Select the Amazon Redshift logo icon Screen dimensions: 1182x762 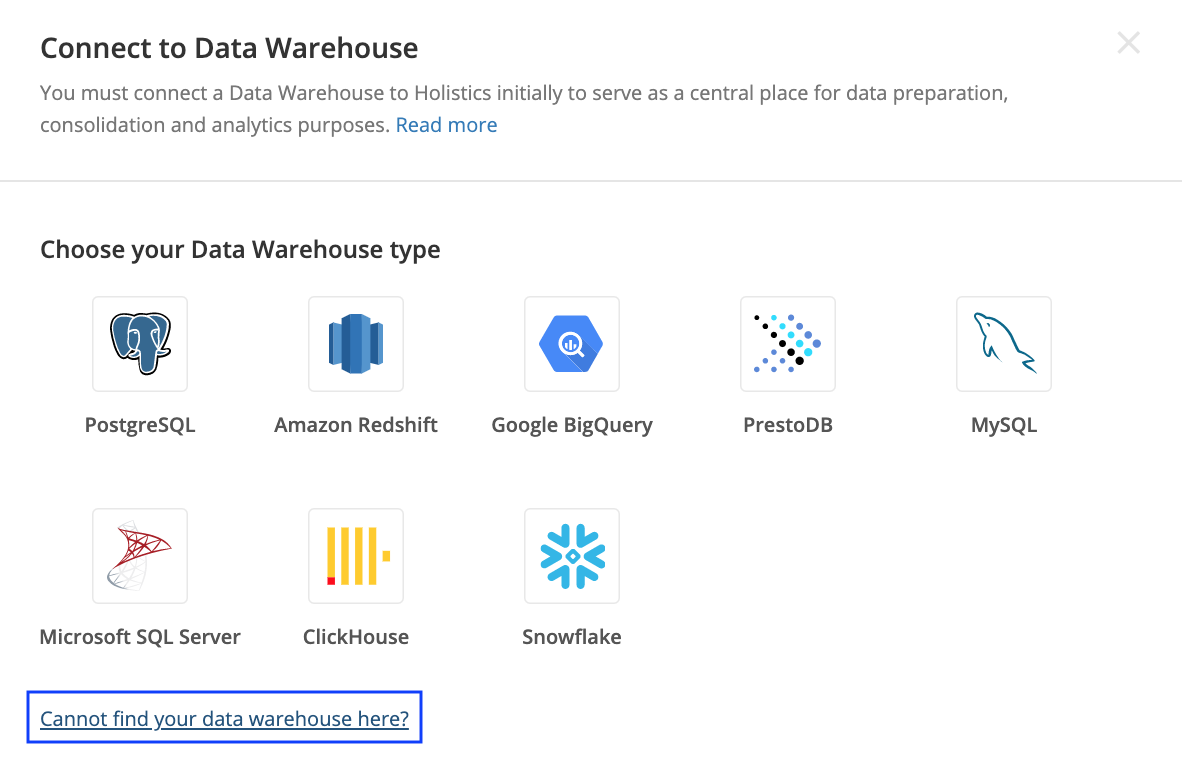[356, 343]
